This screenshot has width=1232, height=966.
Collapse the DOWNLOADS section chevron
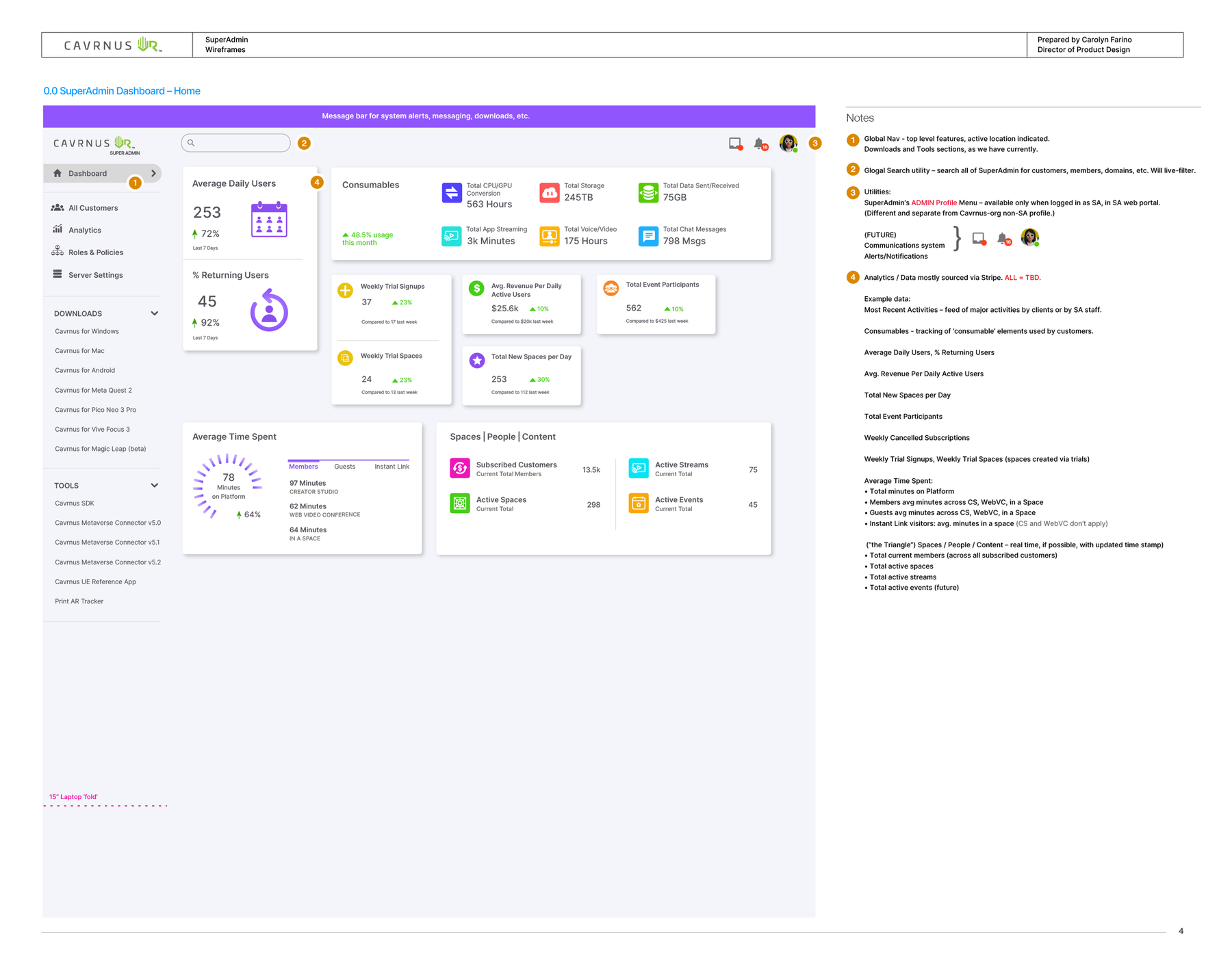point(155,313)
